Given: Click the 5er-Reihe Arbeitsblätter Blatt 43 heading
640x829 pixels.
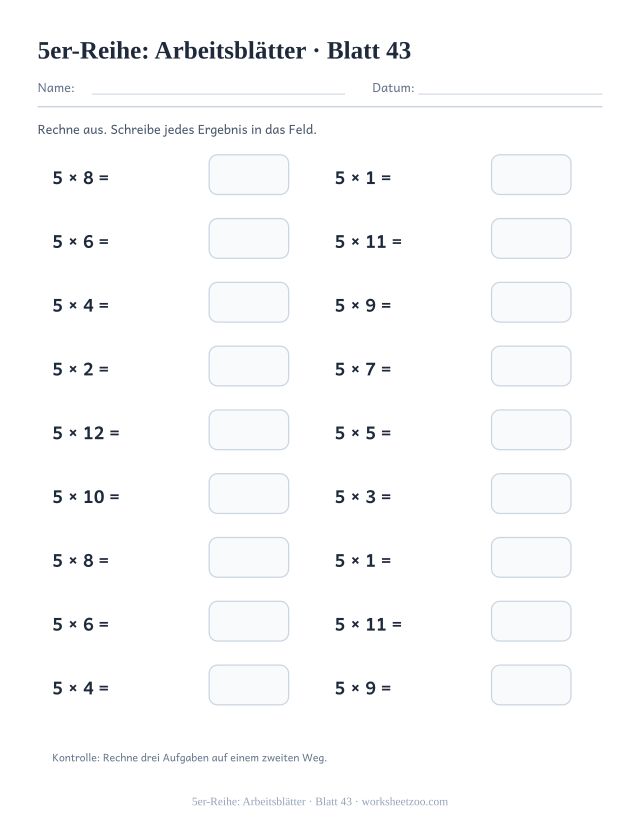Looking at the screenshot, I should tap(224, 51).
